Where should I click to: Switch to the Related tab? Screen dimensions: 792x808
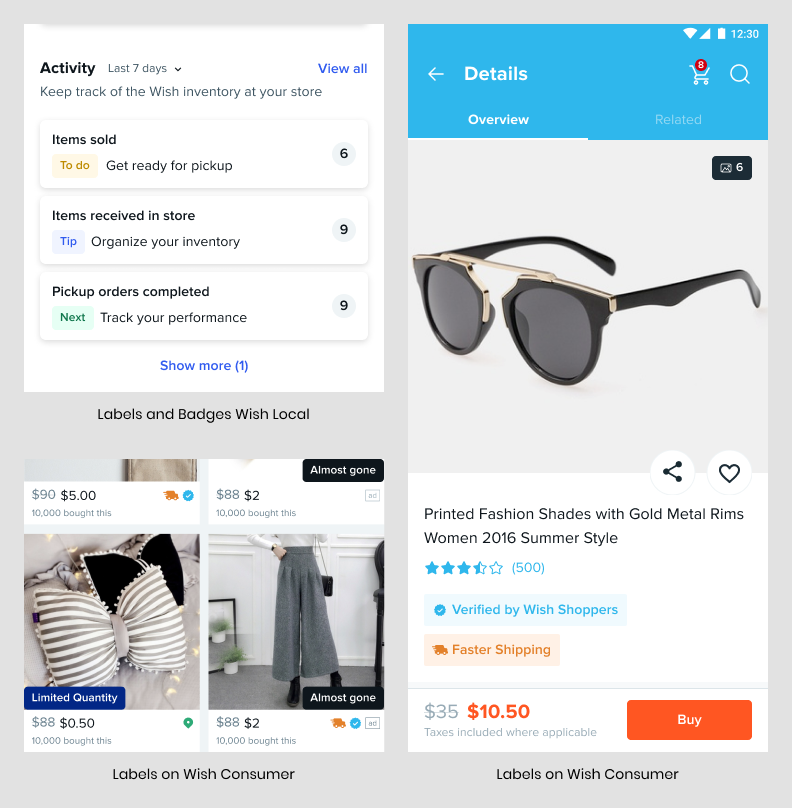[x=678, y=120]
